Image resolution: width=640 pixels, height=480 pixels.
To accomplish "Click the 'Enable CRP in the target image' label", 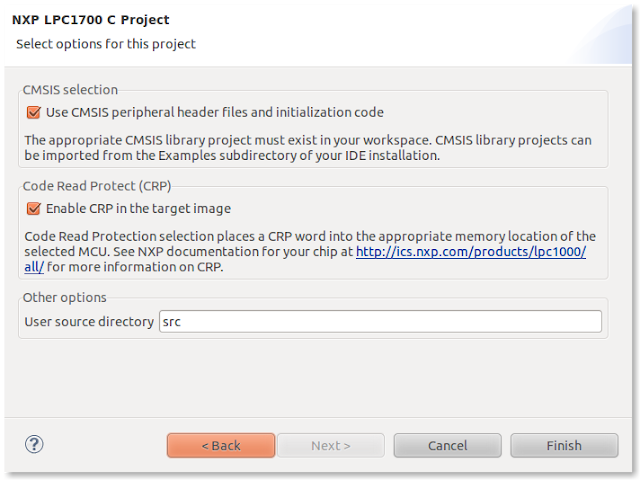I will pyautogui.click(x=138, y=209).
